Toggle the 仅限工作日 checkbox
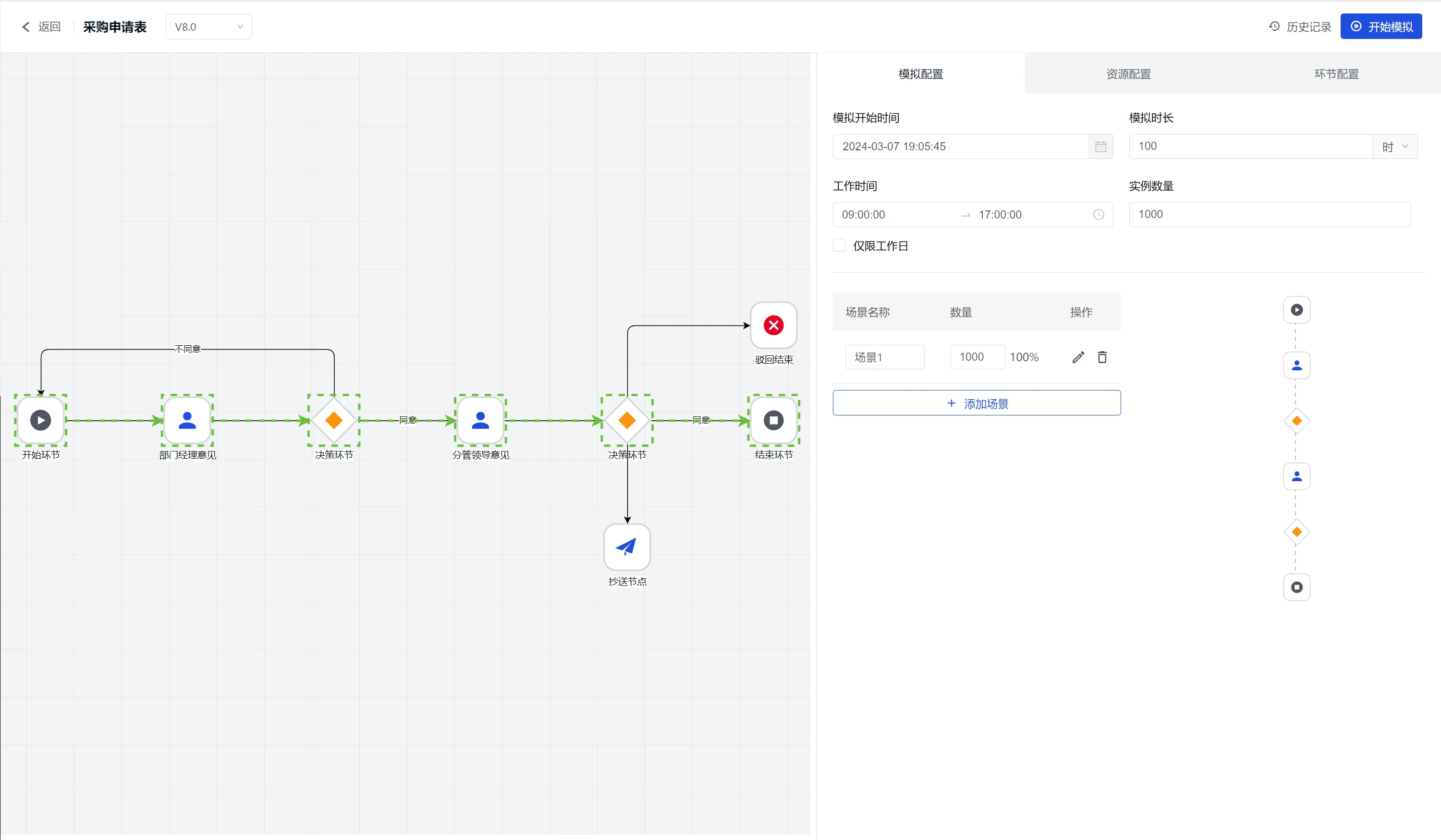This screenshot has height=840, width=1441. tap(839, 245)
